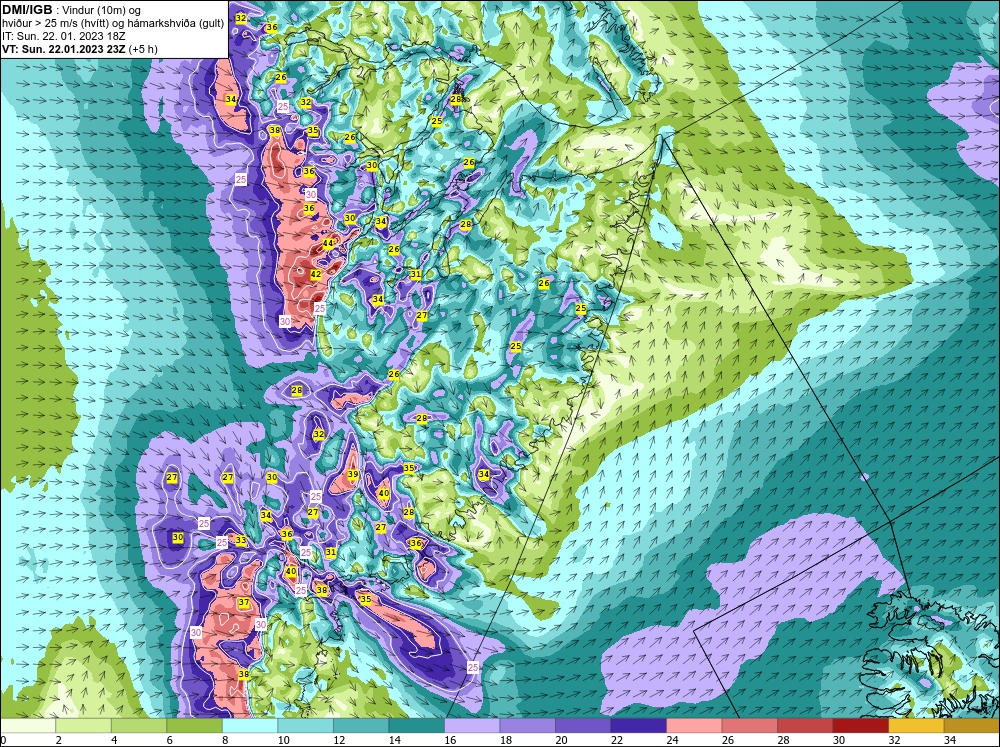This screenshot has width=1000, height=747.
Task: Click the legend scale tick label 16
Action: (450, 740)
